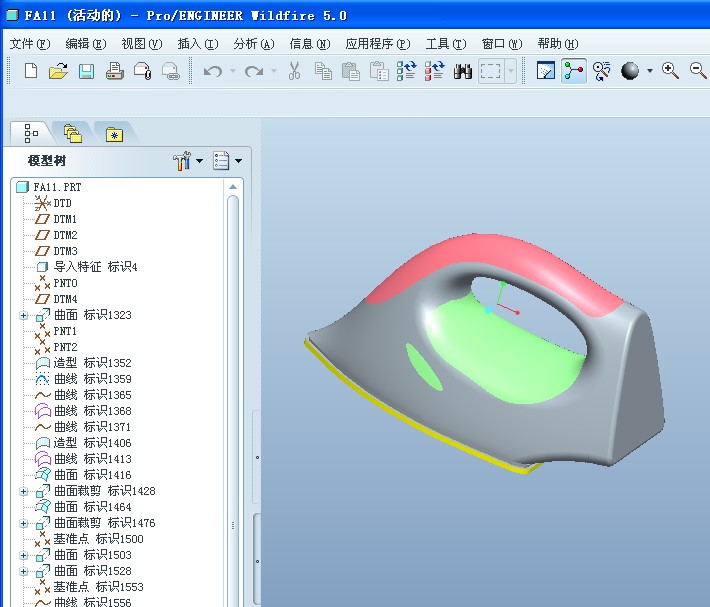Open the 应用程序(P) menu
The width and height of the screenshot is (710, 607).
(x=378, y=44)
